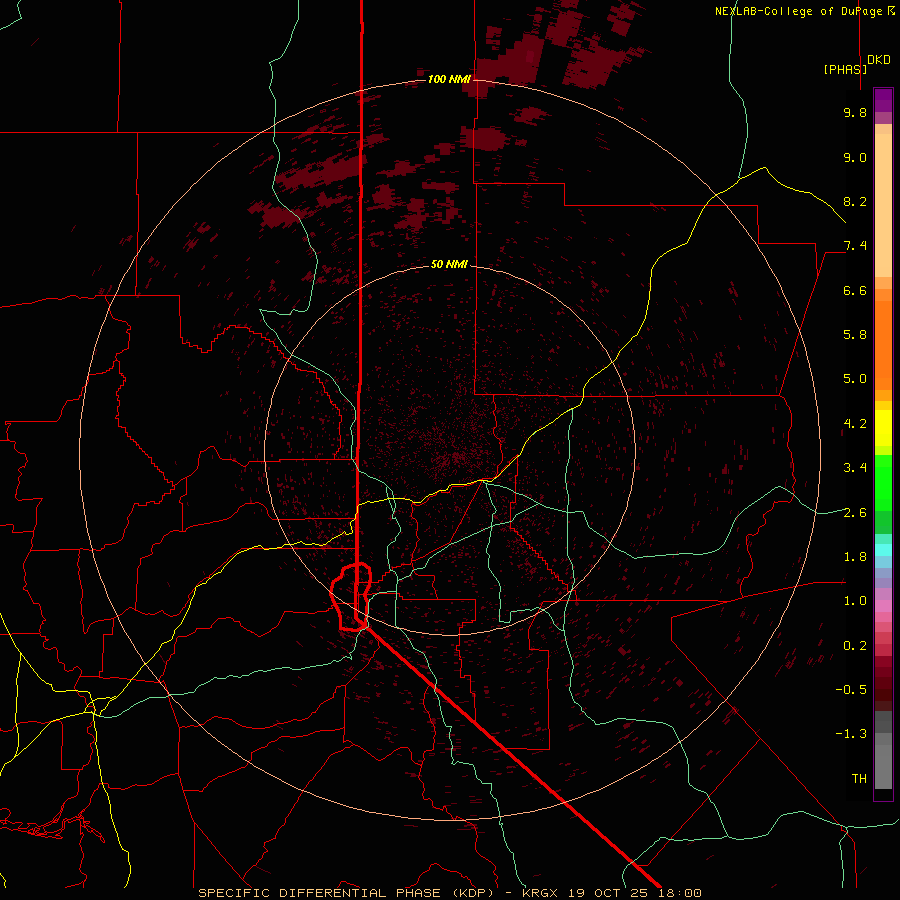Image resolution: width=900 pixels, height=900 pixels.
Task: Click the bold red warning polygon outline
Action: pos(351,597)
